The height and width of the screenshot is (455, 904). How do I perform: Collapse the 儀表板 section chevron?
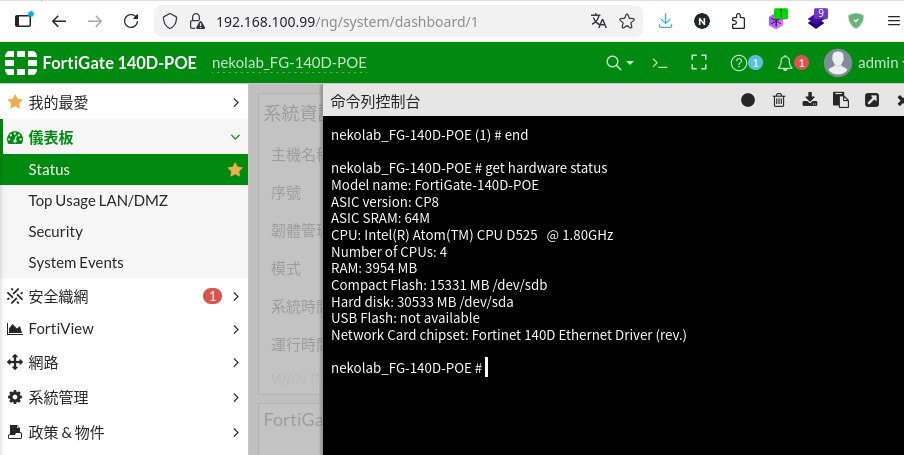tap(235, 137)
